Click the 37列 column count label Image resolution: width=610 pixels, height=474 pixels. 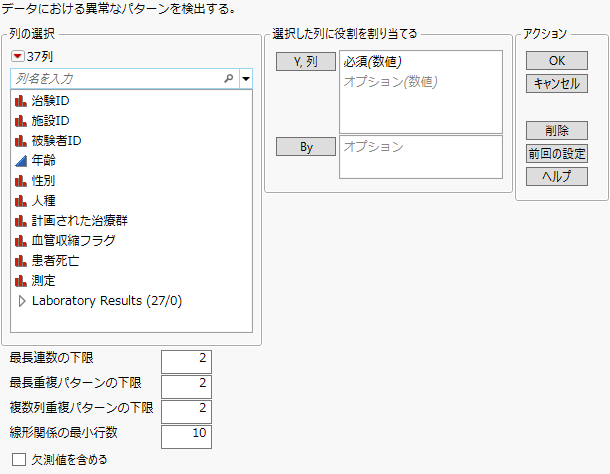pos(40,57)
